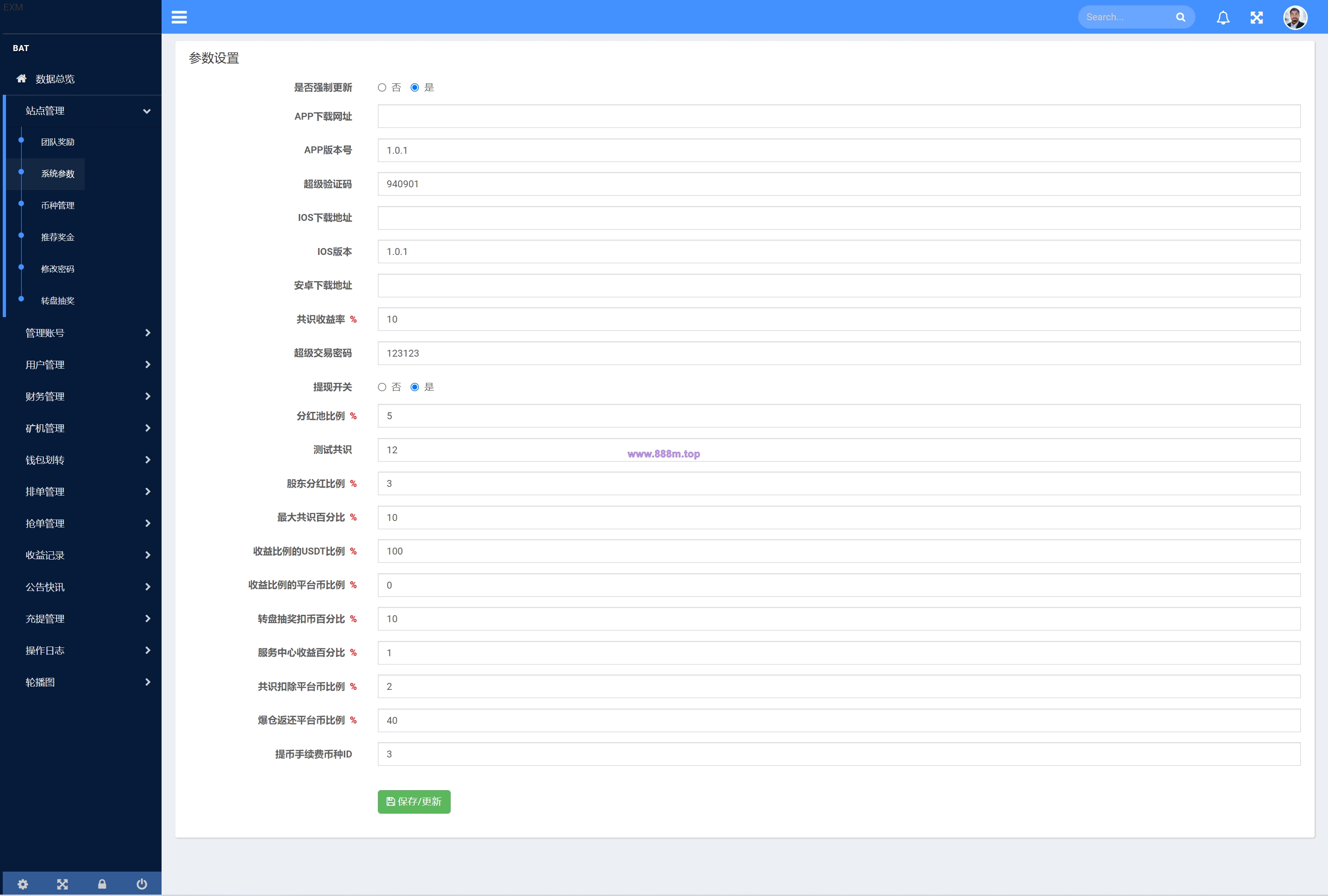Click the 超级验证码 field
The height and width of the screenshot is (896, 1328).
[838, 184]
